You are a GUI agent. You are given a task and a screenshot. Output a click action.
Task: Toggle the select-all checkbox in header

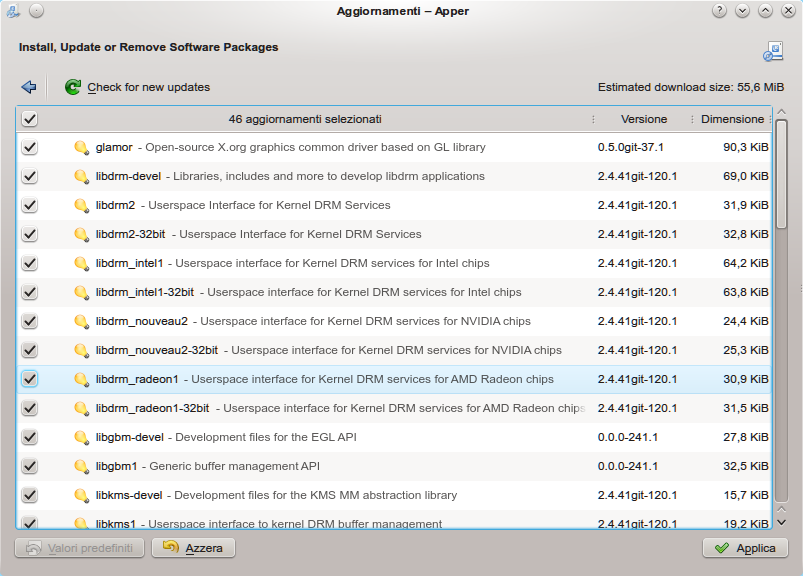pos(30,119)
